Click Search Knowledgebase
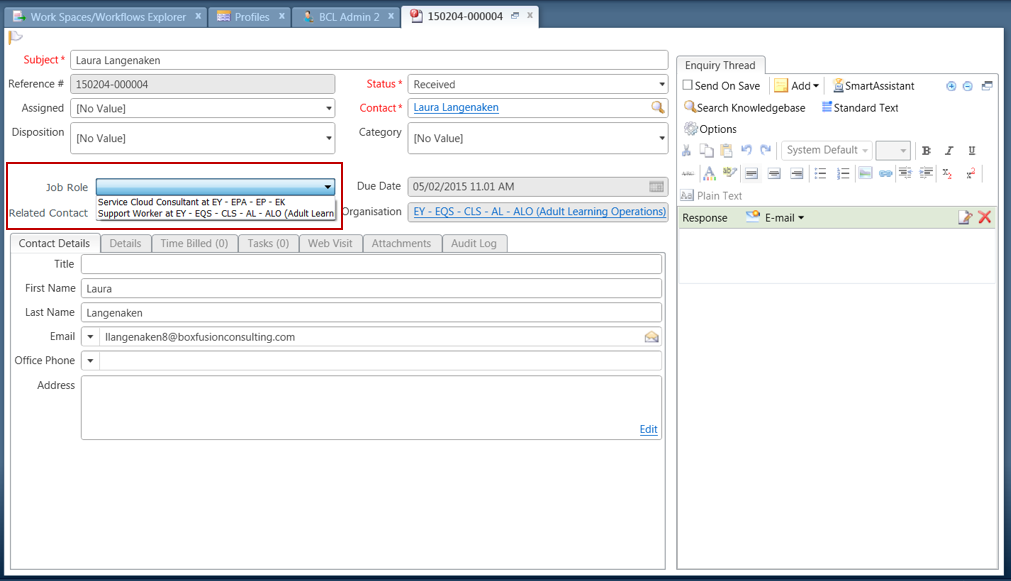This screenshot has width=1011, height=581. point(745,108)
